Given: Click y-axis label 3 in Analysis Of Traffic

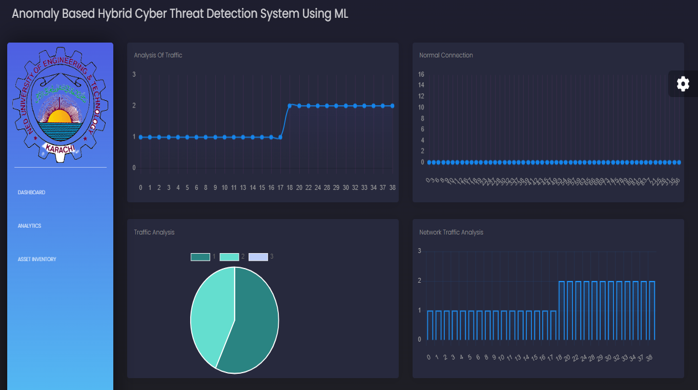Looking at the screenshot, I should 134,75.
